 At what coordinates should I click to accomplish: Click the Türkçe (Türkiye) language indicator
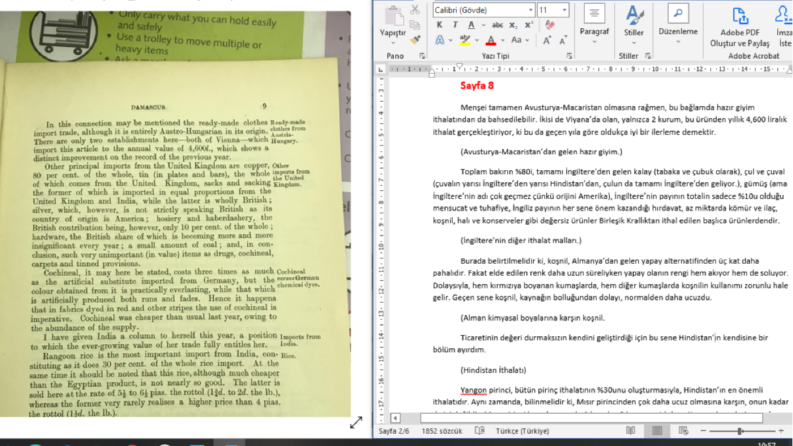[x=522, y=431]
